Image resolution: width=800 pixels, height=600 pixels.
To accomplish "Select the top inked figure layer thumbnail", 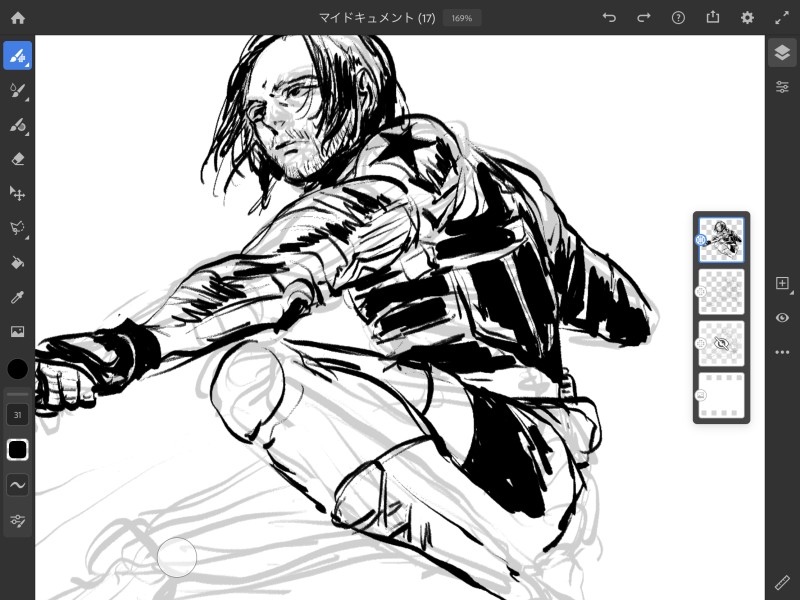I will [x=721, y=240].
